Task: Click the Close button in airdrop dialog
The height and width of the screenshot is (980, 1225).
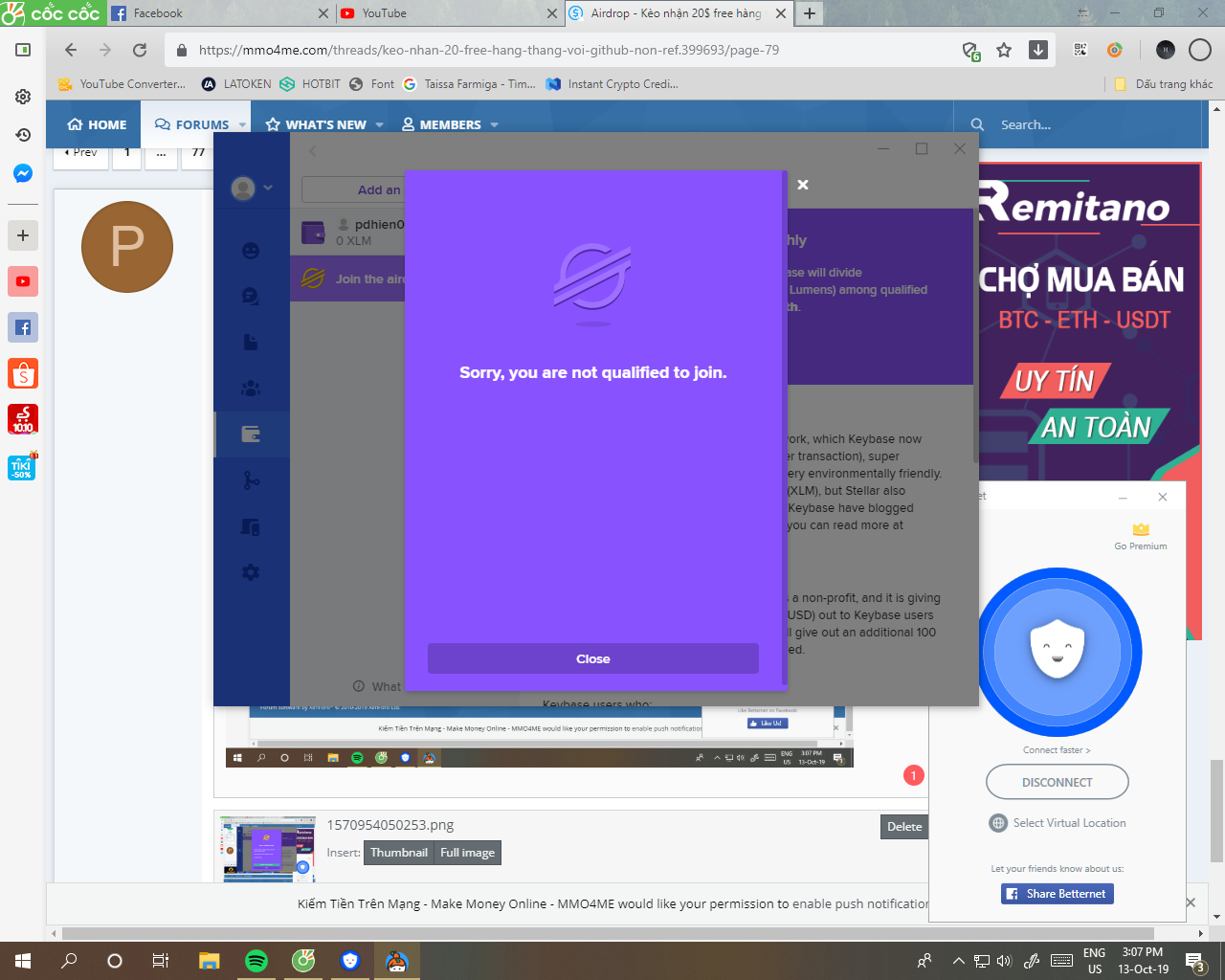Action: pyautogui.click(x=593, y=658)
